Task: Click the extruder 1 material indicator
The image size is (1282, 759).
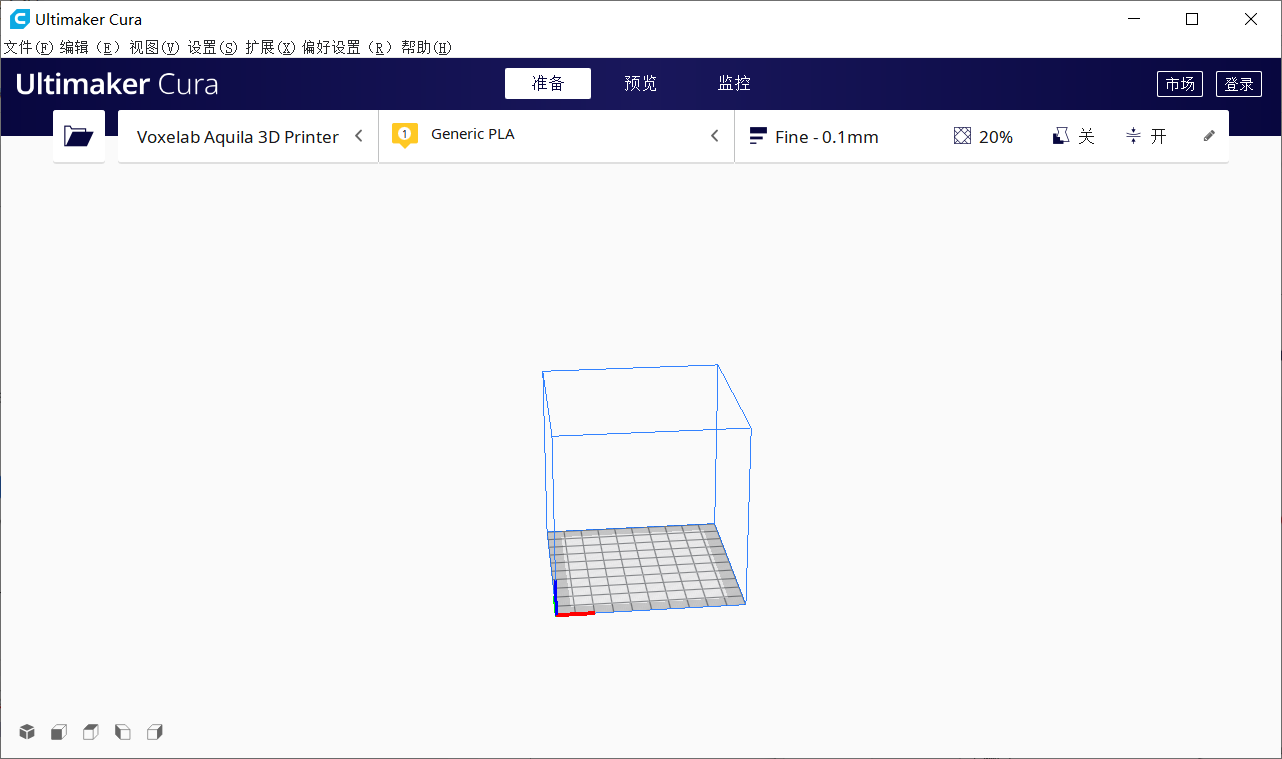Action: 404,135
